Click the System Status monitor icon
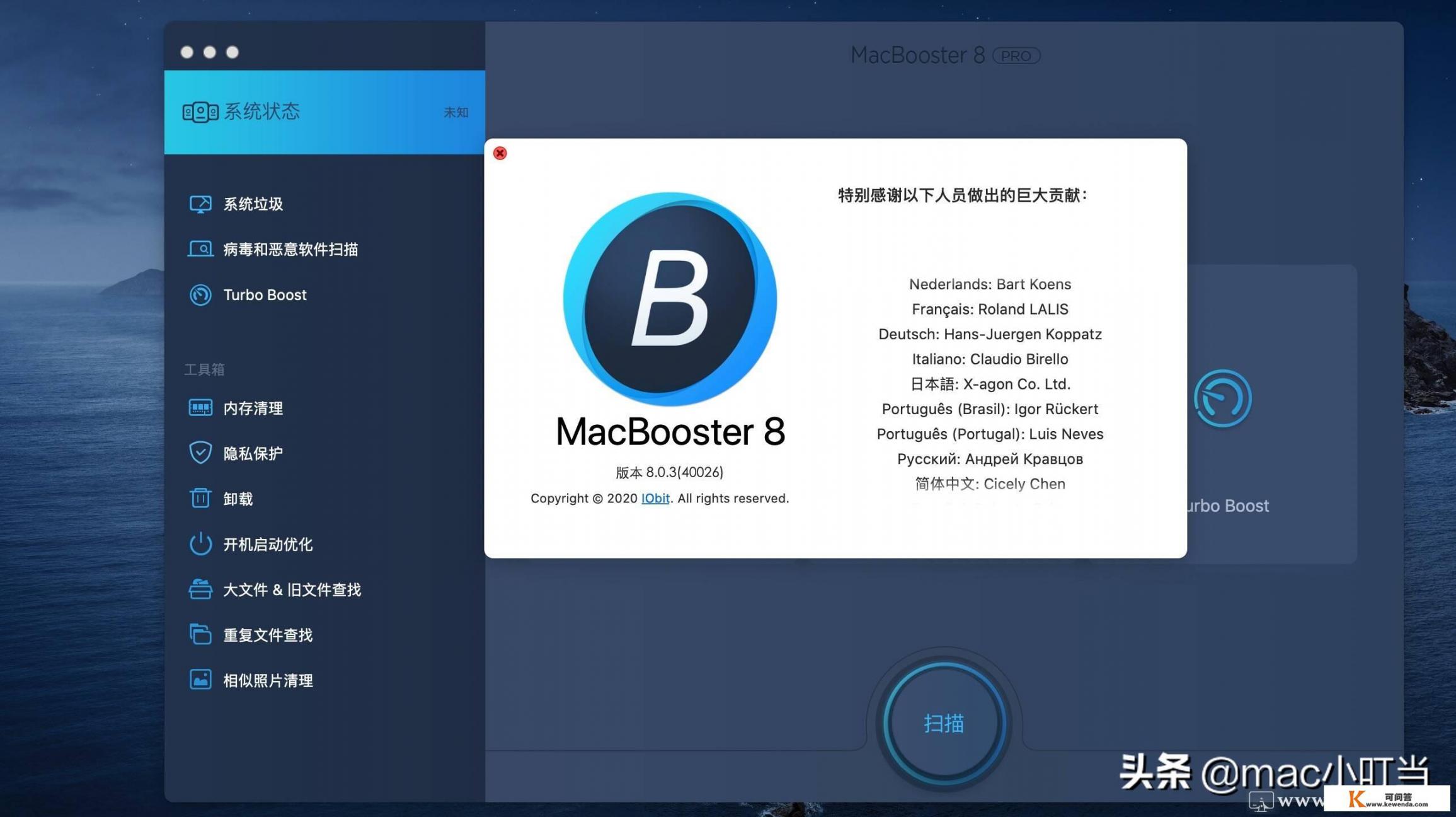Screen dimensions: 1456x817 pos(200,112)
